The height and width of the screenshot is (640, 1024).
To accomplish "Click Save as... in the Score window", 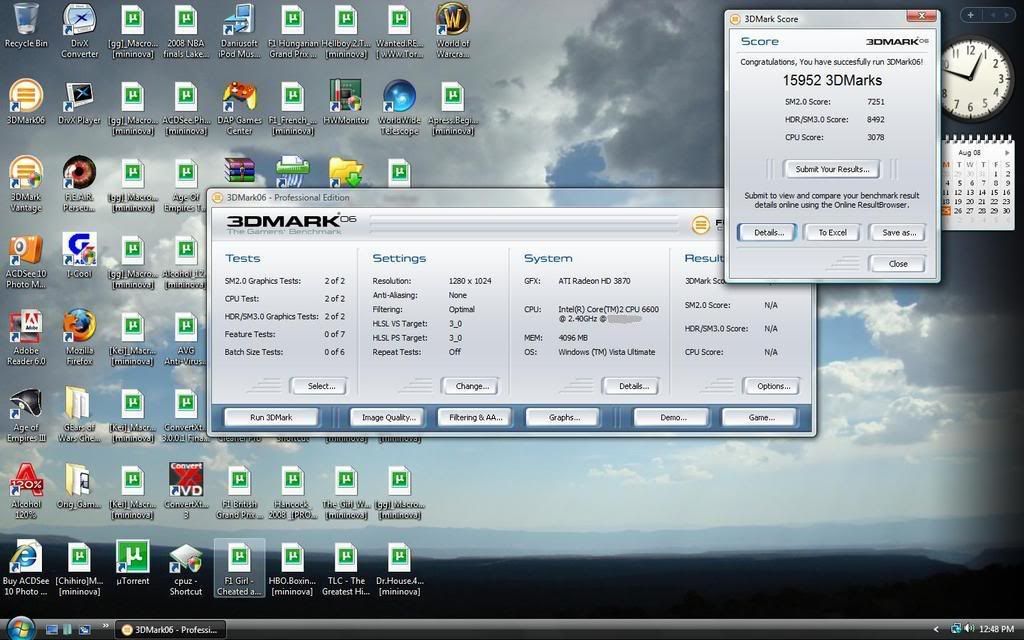I will (x=898, y=232).
